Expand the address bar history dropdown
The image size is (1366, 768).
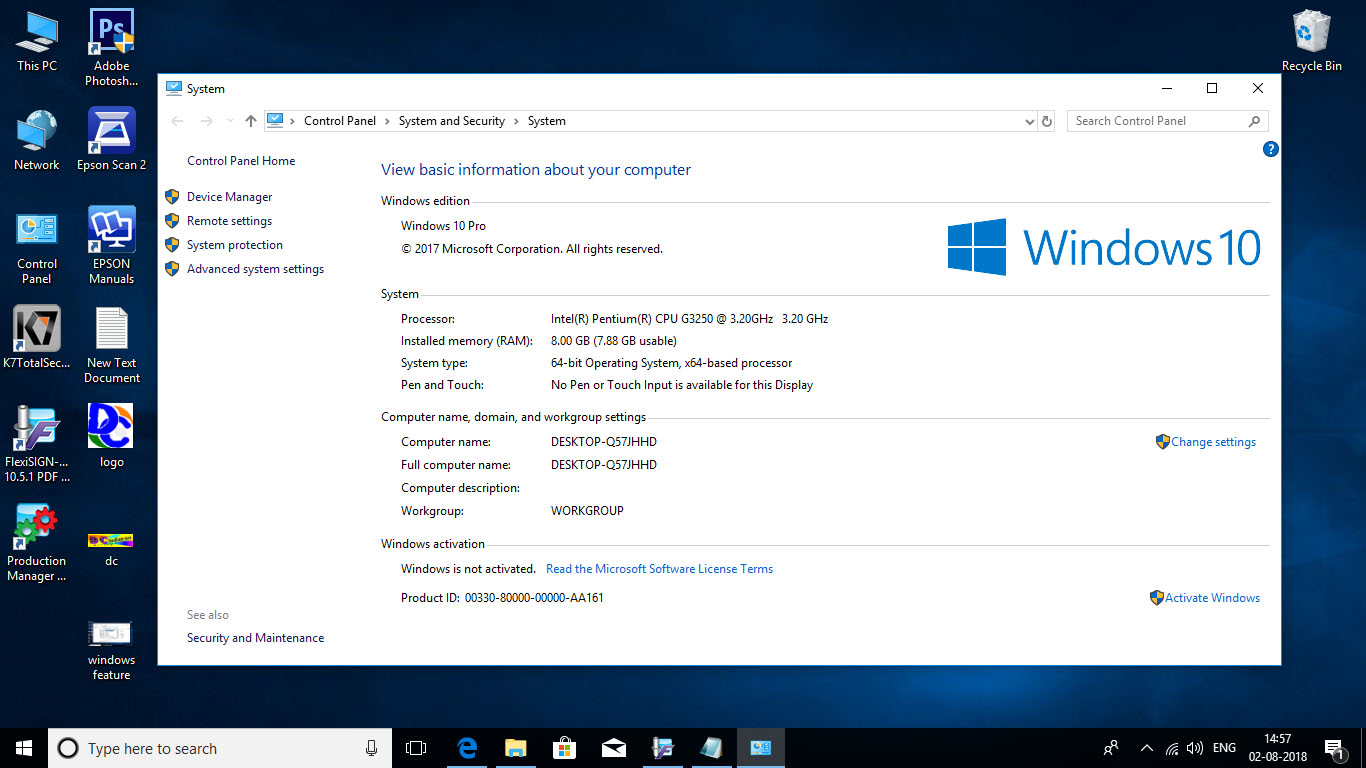click(x=1030, y=121)
